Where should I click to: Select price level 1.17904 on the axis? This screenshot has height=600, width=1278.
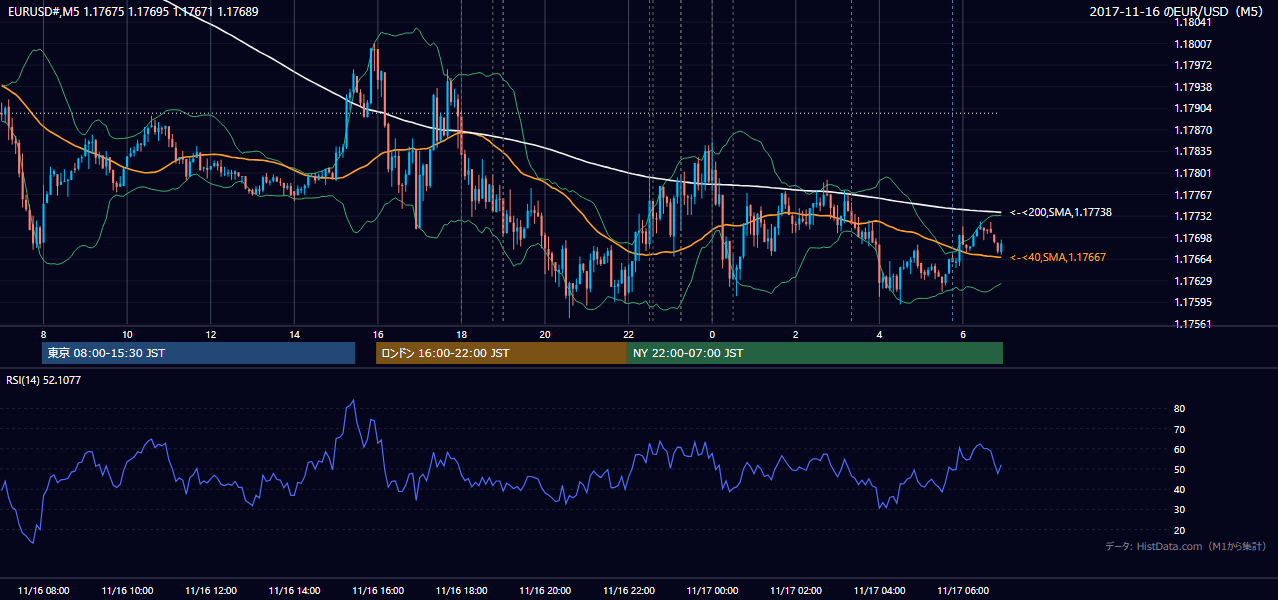pos(1192,108)
